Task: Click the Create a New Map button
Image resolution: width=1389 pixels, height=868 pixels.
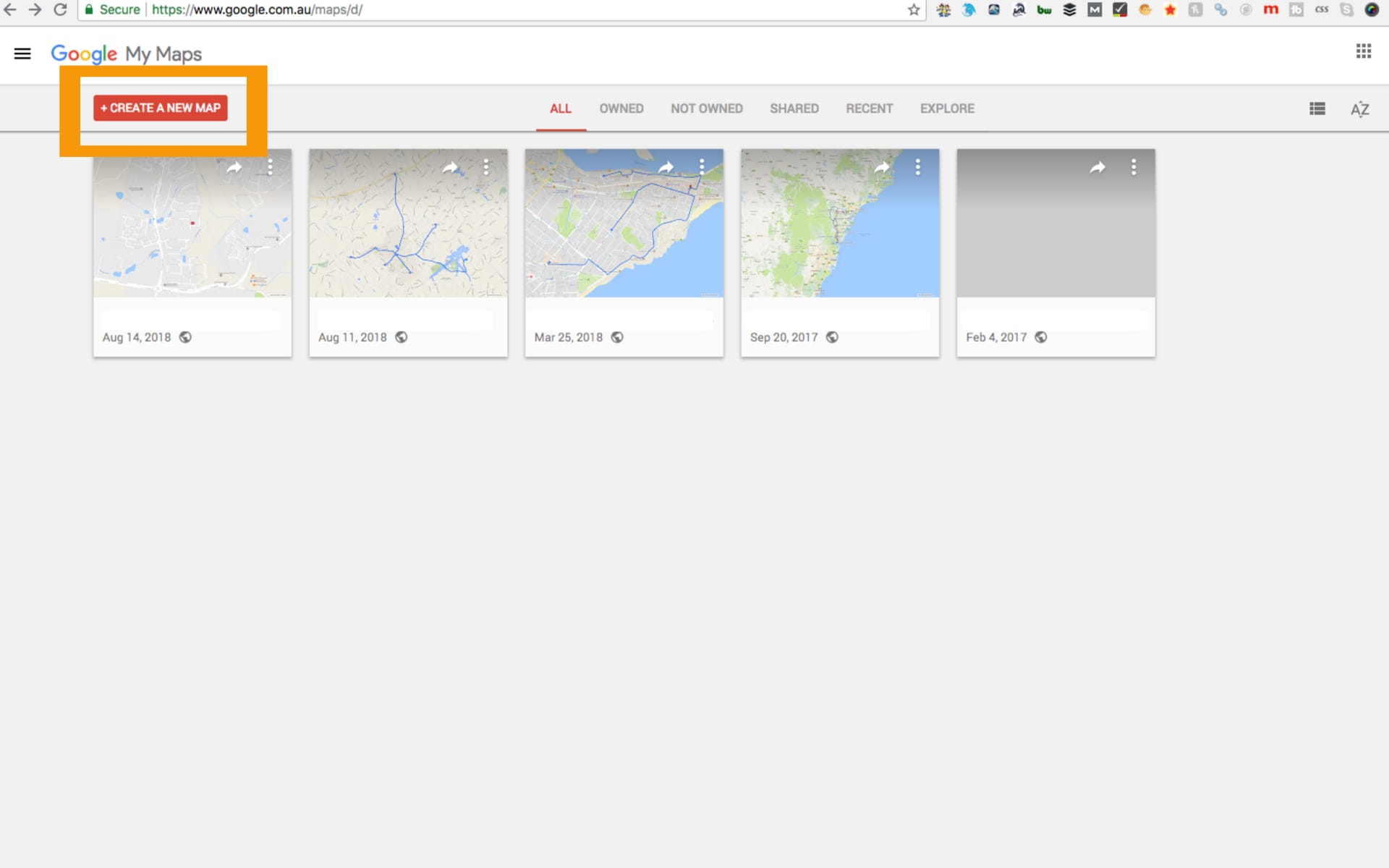Action: pos(161,108)
